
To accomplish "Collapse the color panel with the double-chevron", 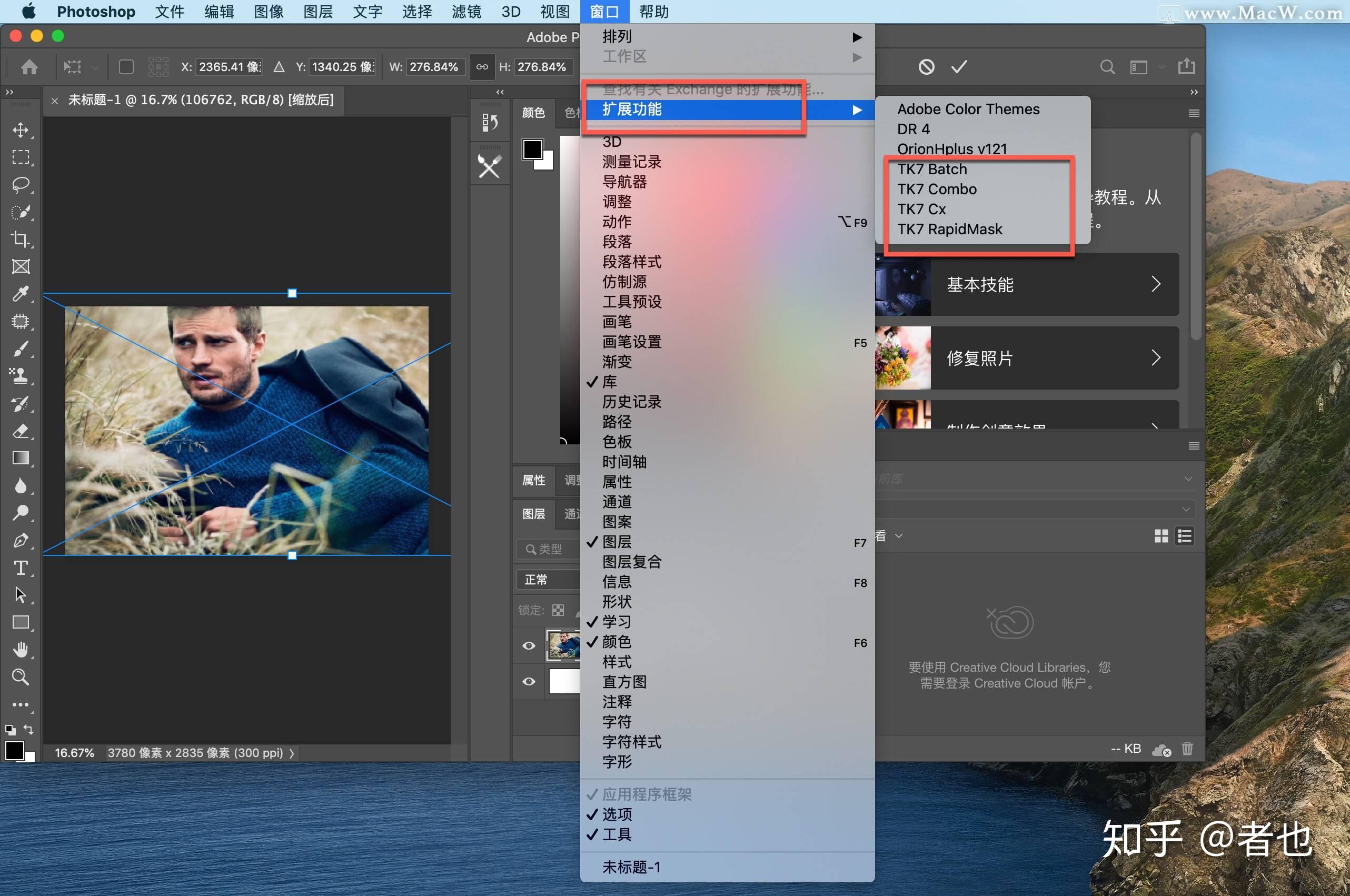I will 499,92.
